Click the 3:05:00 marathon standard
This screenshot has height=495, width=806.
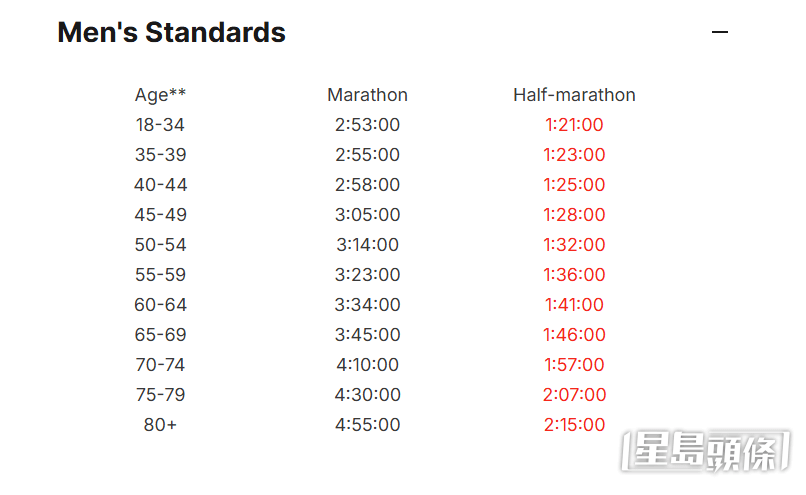pyautogui.click(x=367, y=215)
